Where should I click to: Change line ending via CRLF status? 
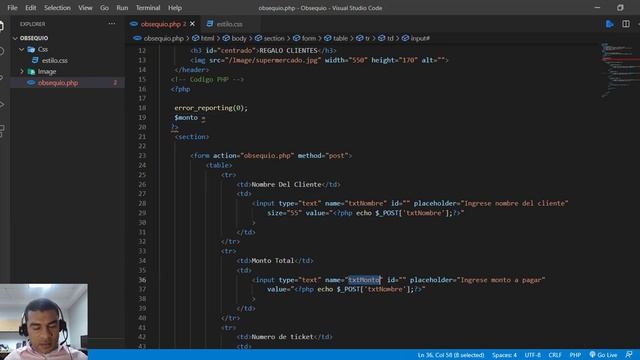[555, 355]
